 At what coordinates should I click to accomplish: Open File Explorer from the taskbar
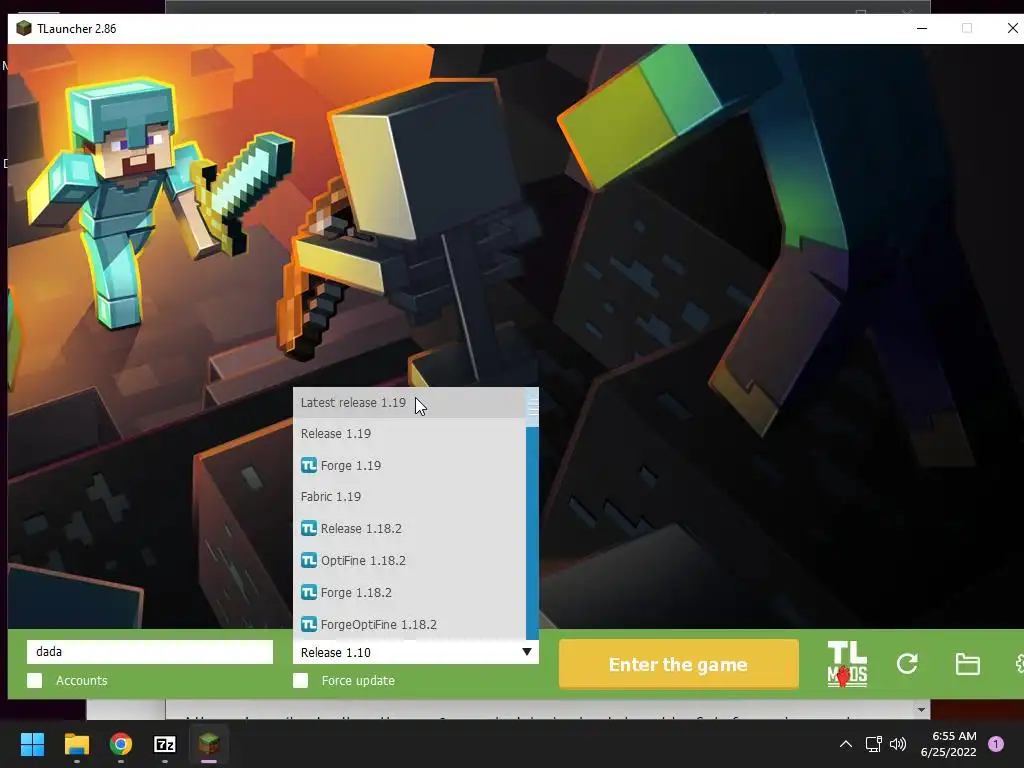76,744
